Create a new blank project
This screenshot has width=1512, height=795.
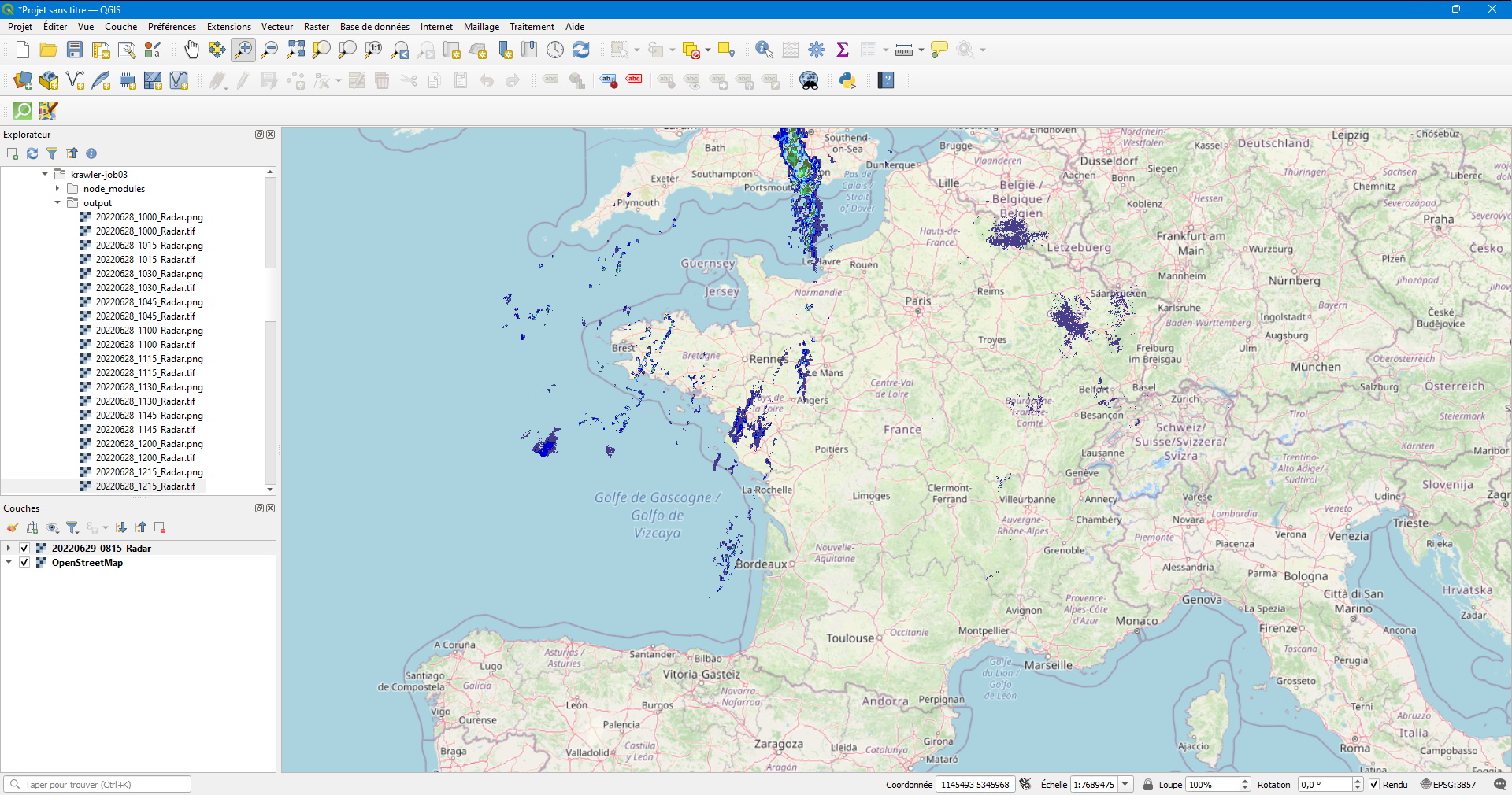23,50
